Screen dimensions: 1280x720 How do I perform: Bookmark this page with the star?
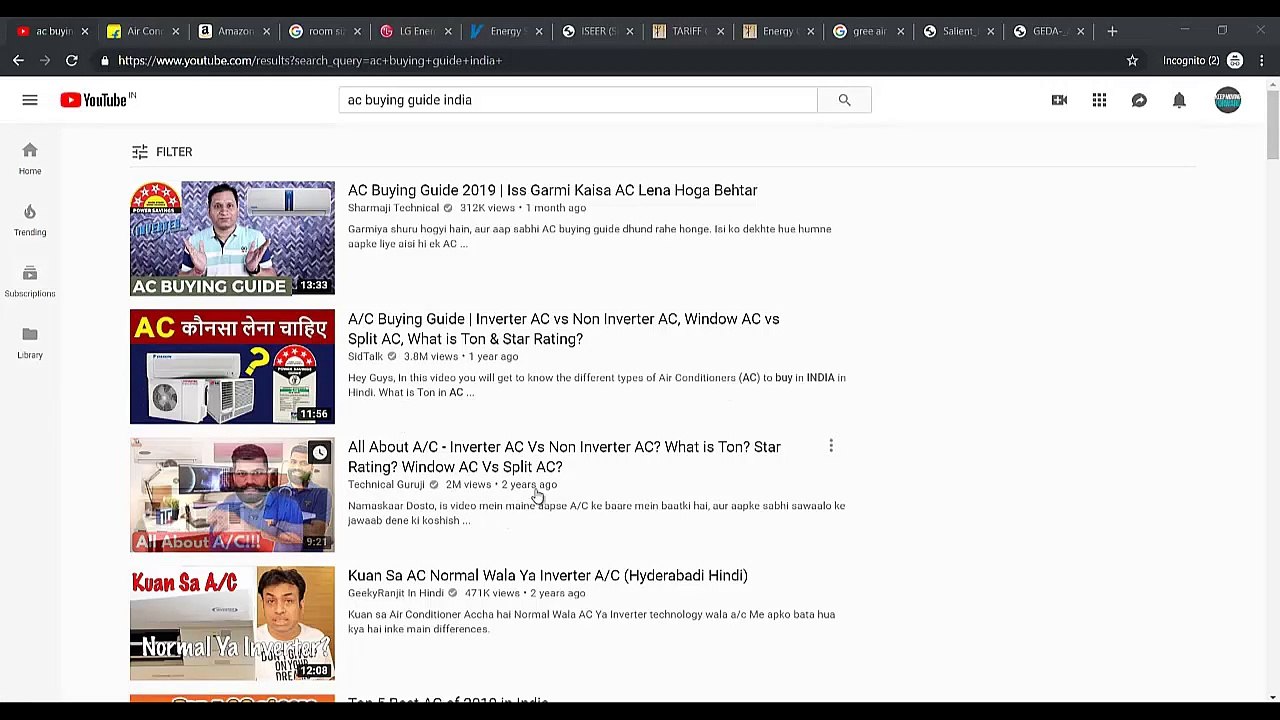pyautogui.click(x=1132, y=60)
